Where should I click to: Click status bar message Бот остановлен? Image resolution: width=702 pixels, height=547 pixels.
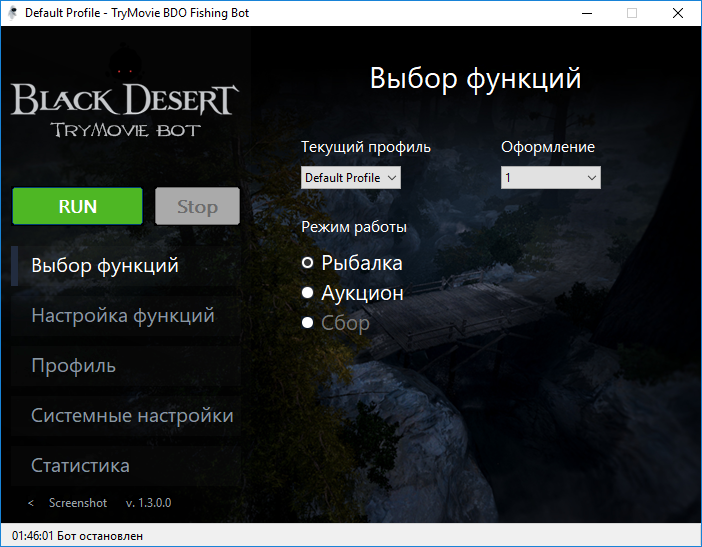(100, 536)
